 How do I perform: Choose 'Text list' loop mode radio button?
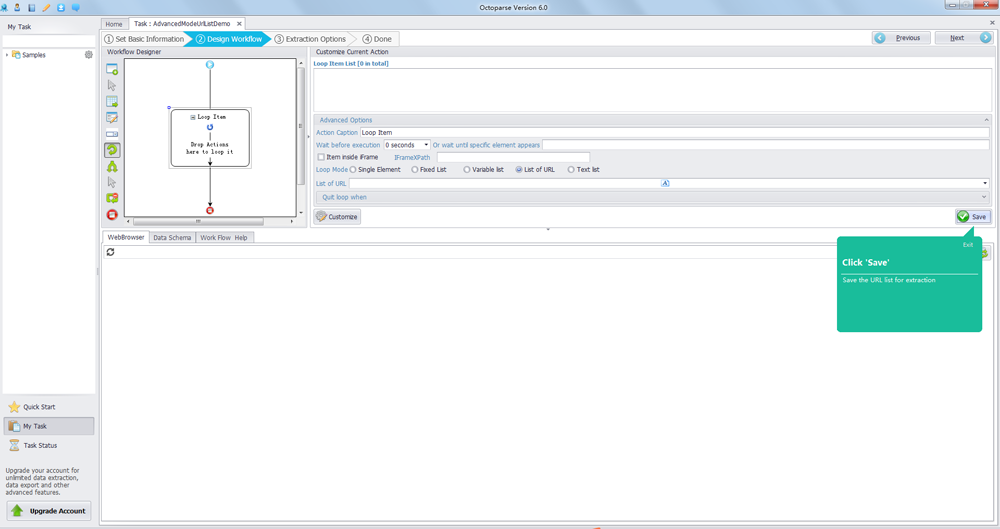[x=571, y=170]
